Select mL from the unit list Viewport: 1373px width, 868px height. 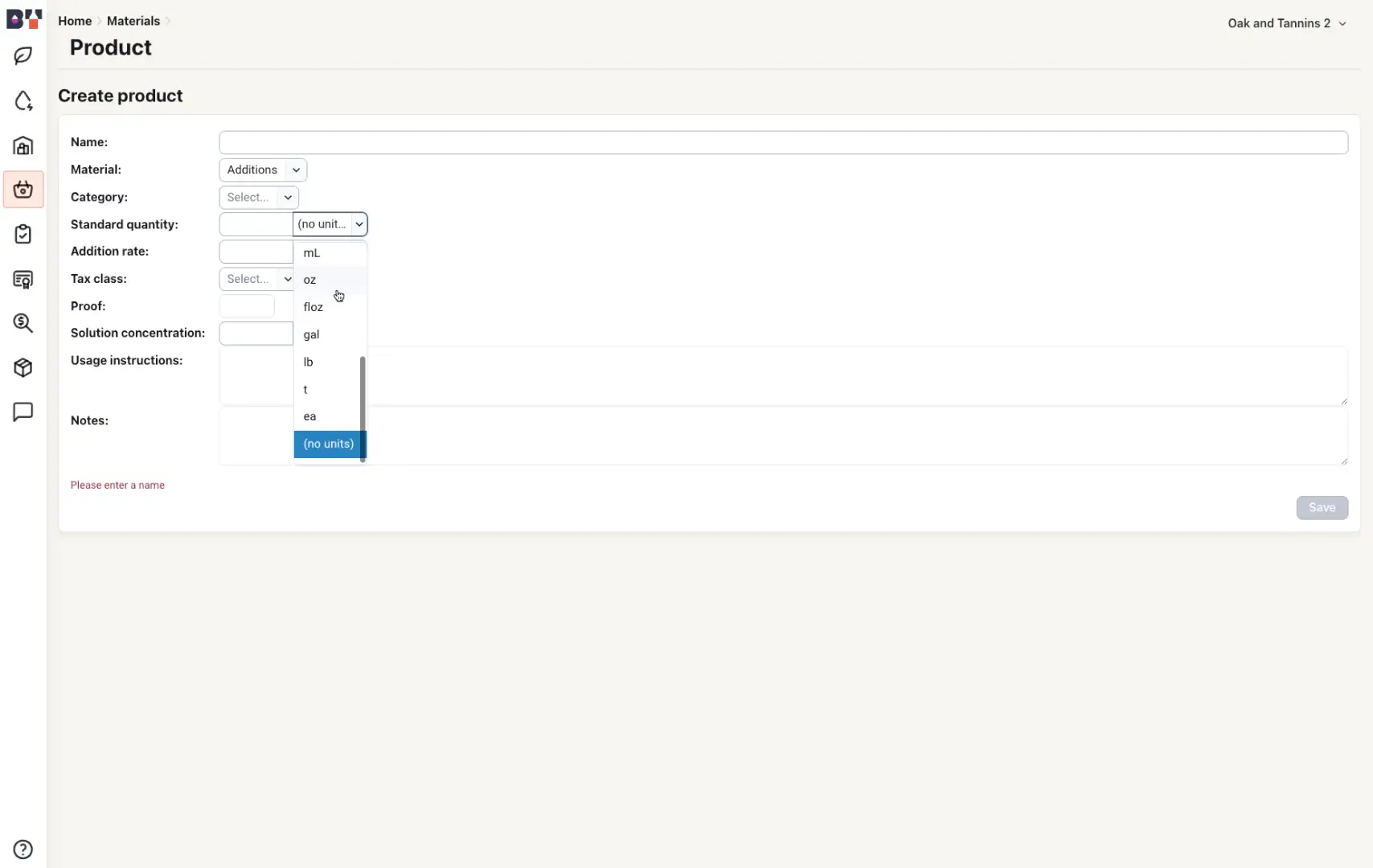coord(330,253)
